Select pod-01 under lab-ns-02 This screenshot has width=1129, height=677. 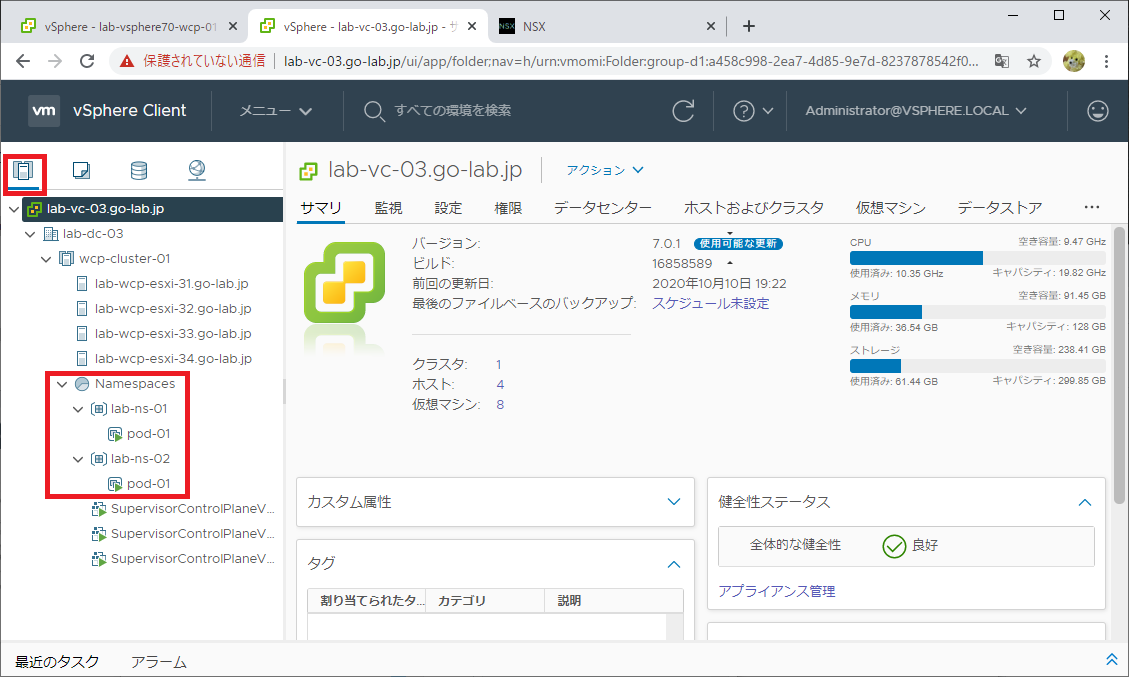click(x=148, y=484)
